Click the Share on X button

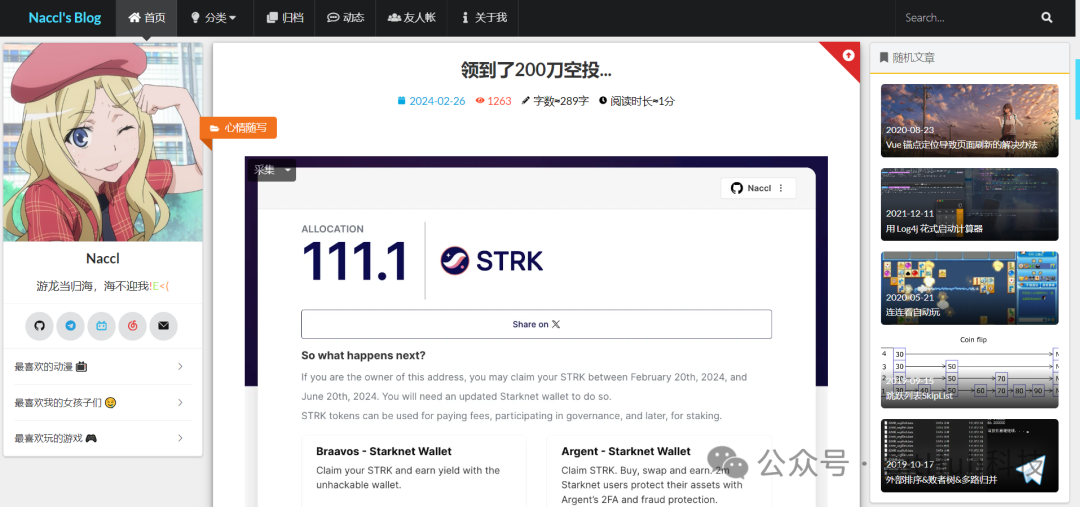[x=536, y=324]
